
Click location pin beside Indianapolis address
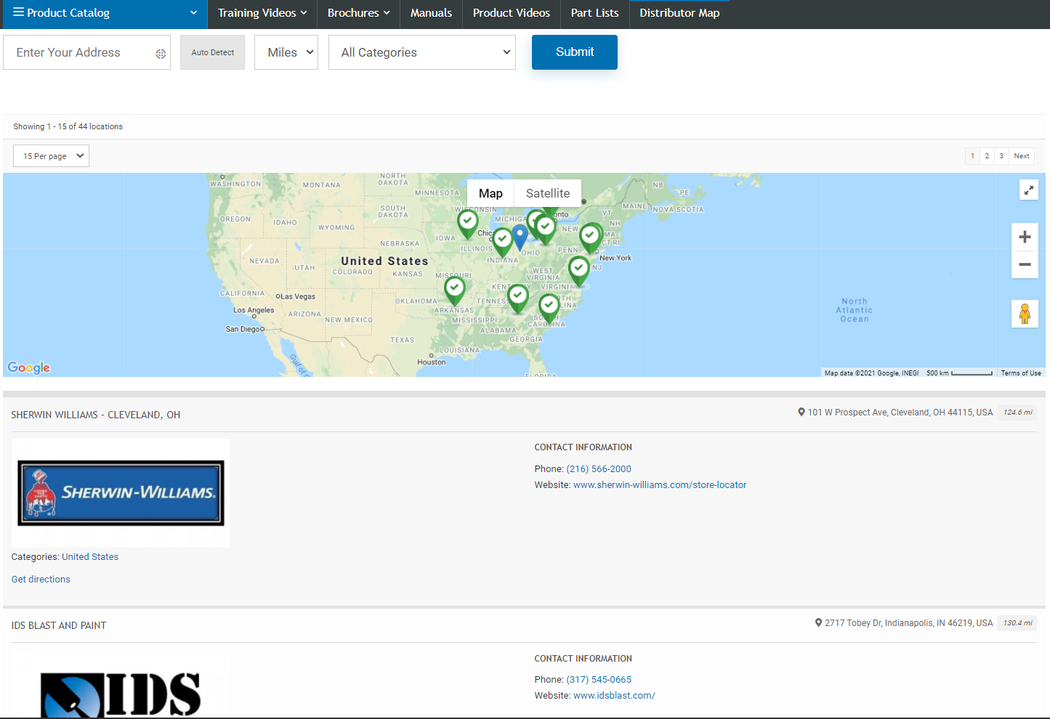pos(818,623)
